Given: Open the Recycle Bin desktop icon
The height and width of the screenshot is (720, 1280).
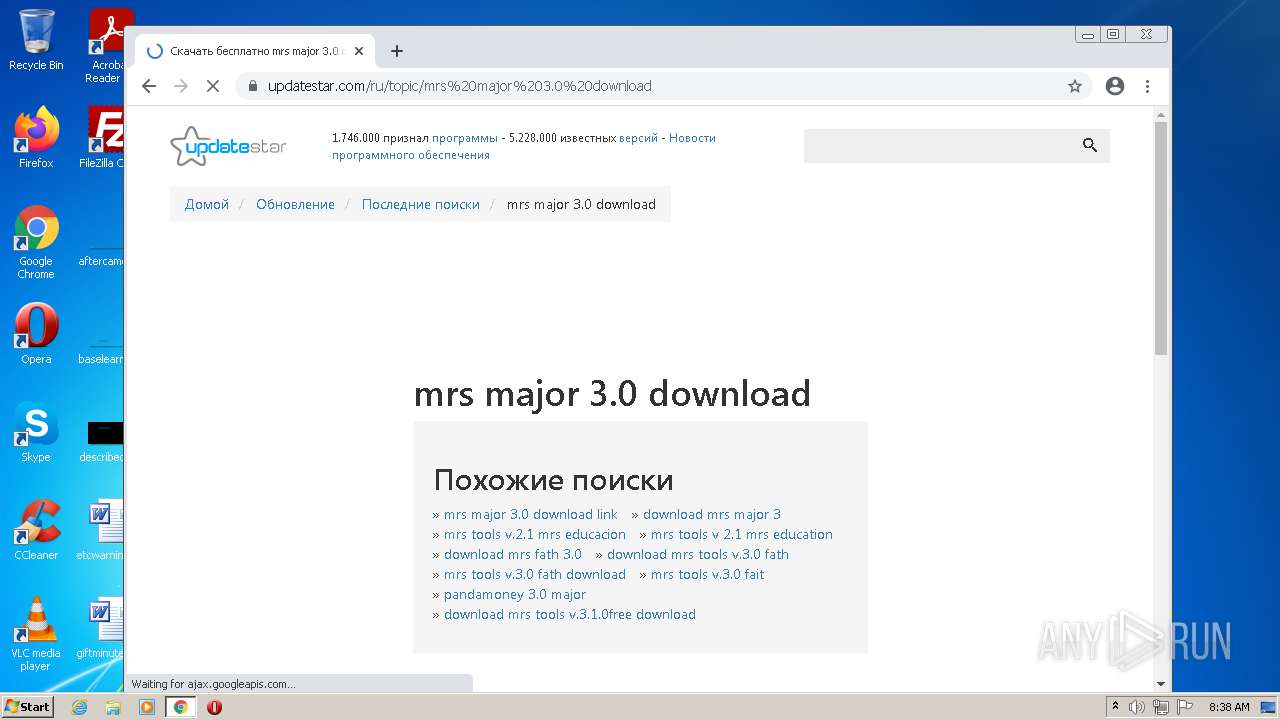Looking at the screenshot, I should click(36, 40).
